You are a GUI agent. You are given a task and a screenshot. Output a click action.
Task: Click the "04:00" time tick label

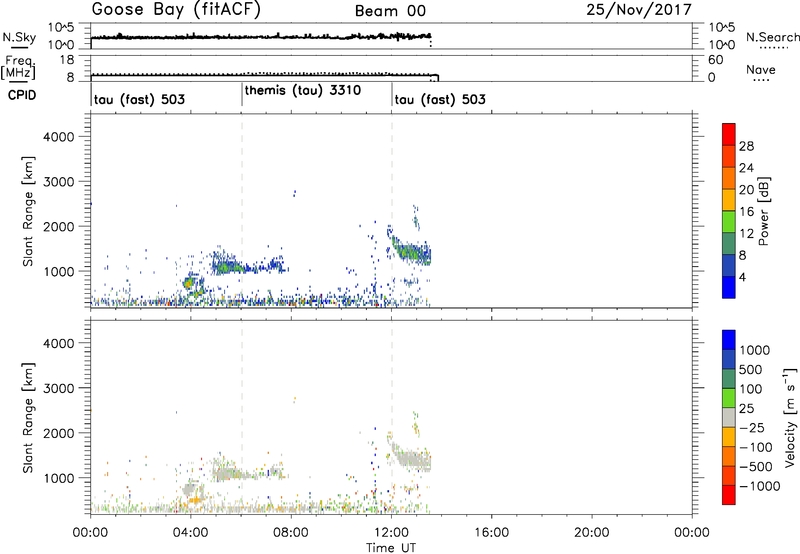point(190,533)
